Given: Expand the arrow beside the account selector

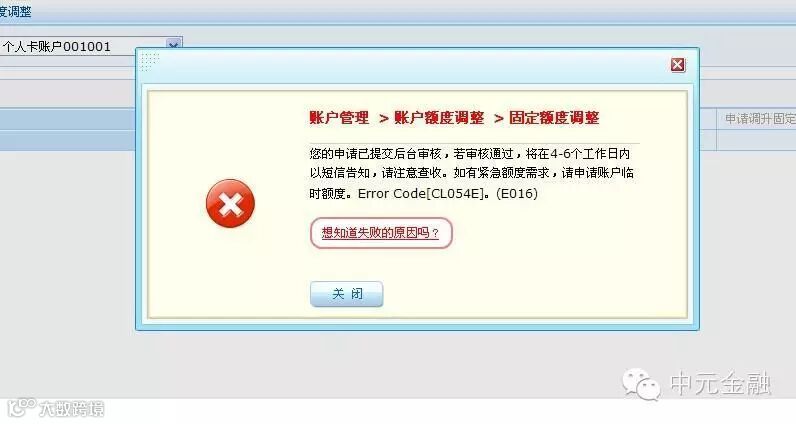Looking at the screenshot, I should click(174, 46).
